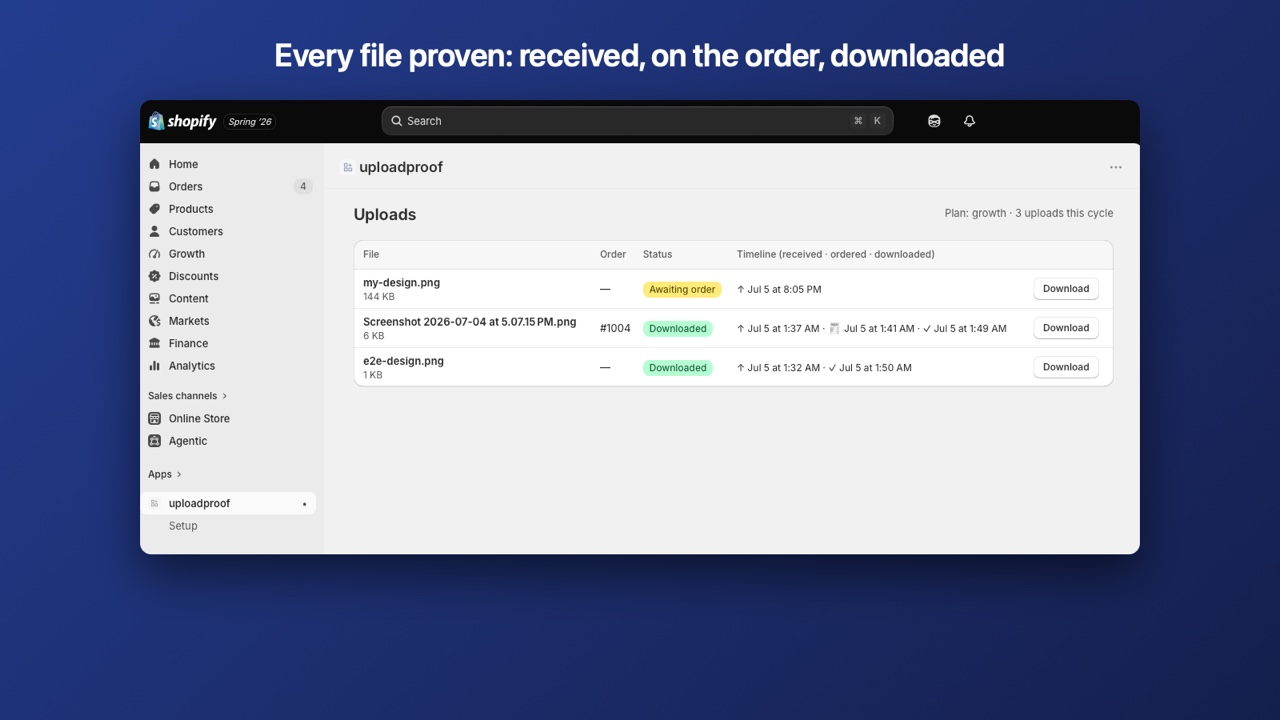Open the Spring '26 edition badge
The image size is (1280, 720).
coord(250,122)
